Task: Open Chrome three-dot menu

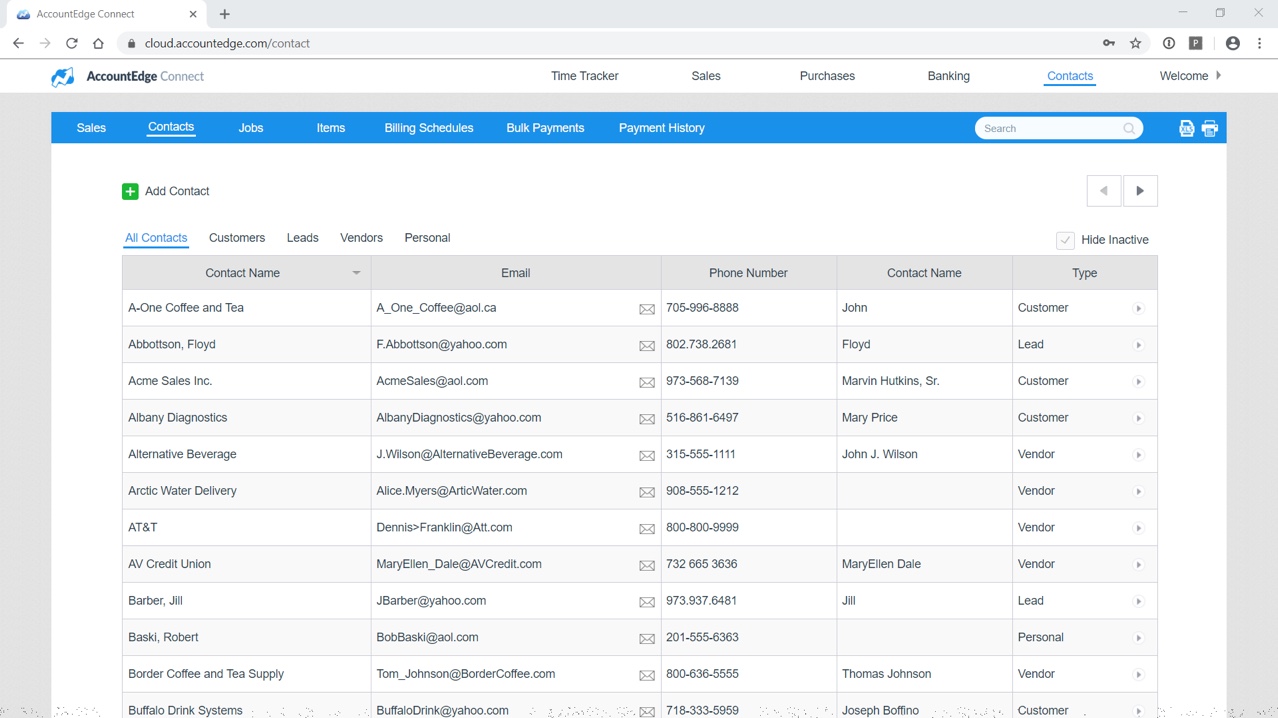Action: 1260,43
